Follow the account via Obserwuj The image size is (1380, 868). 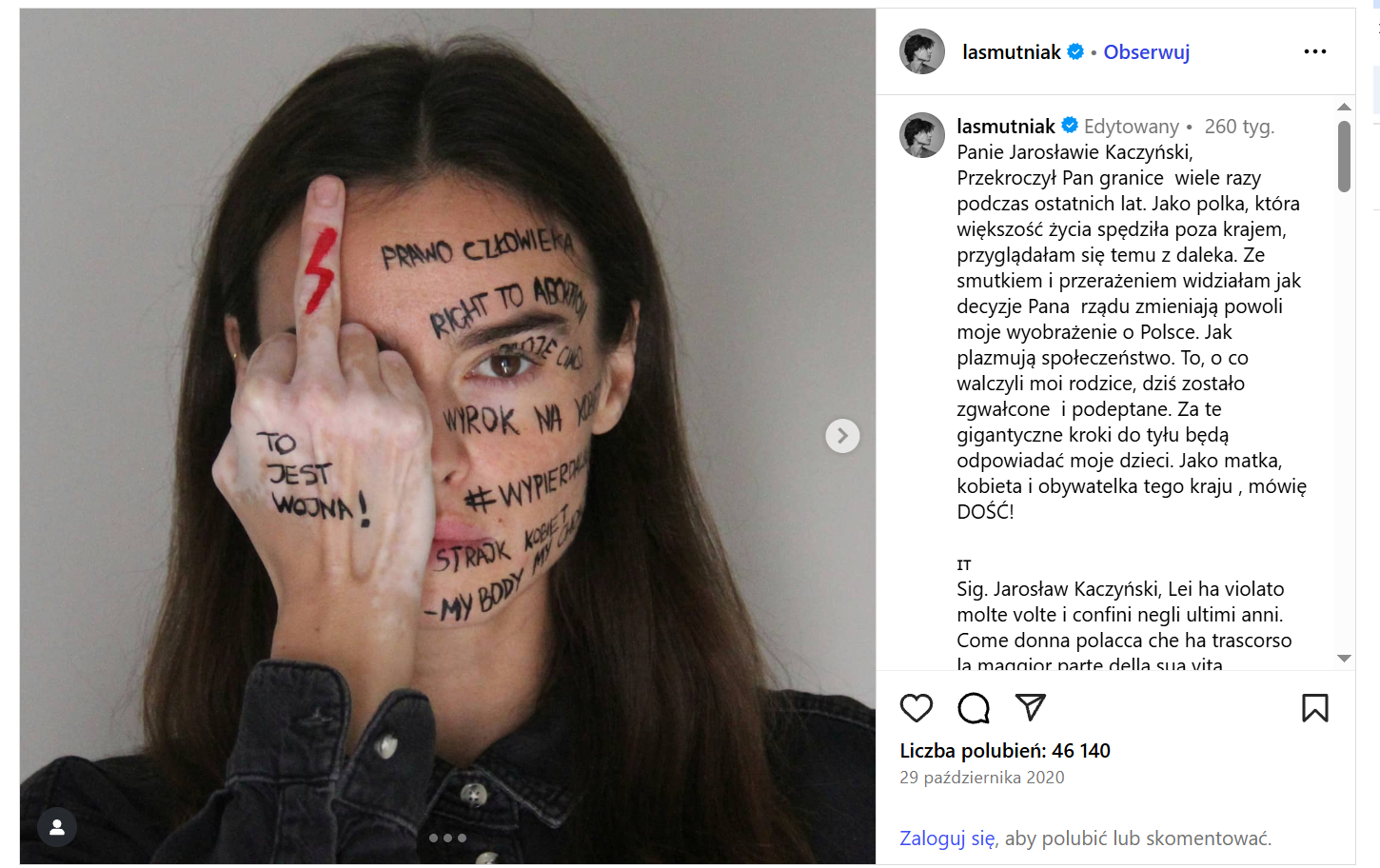(x=1146, y=52)
